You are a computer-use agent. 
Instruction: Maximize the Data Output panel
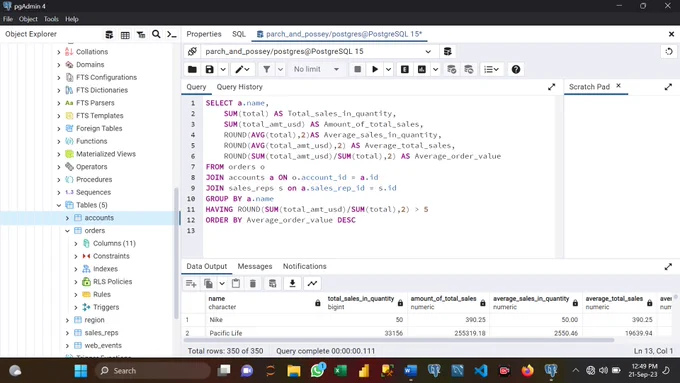668,267
